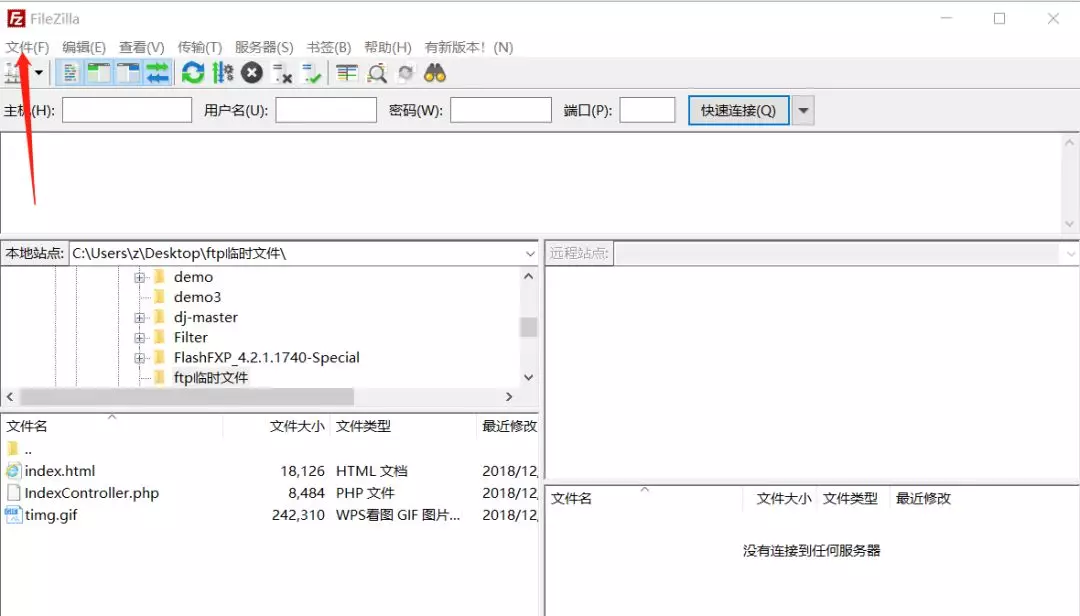The height and width of the screenshot is (616, 1080).
Task: Click the timg.gif file icon
Action: tap(13, 515)
